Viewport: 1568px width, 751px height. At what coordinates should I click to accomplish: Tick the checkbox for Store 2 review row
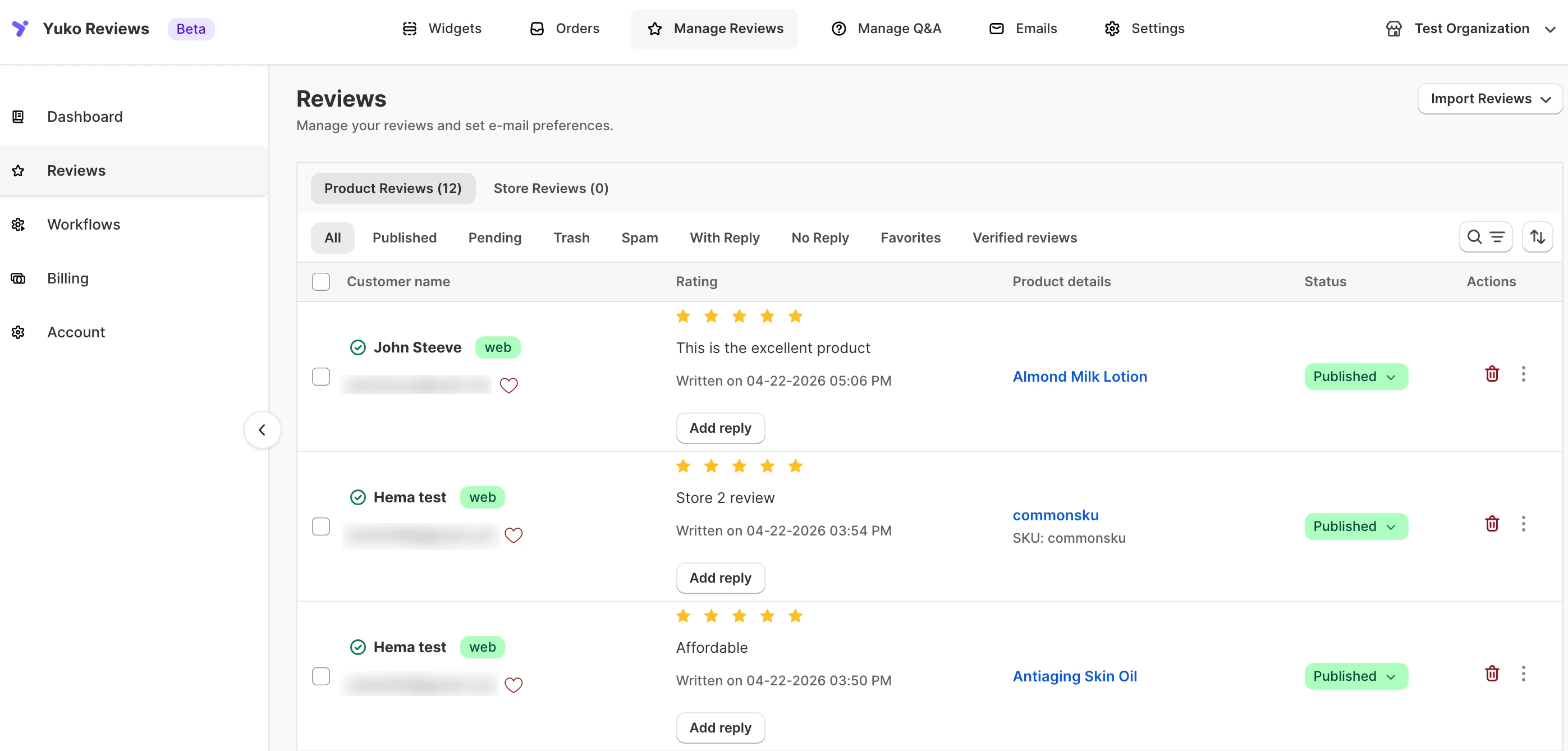[321, 526]
